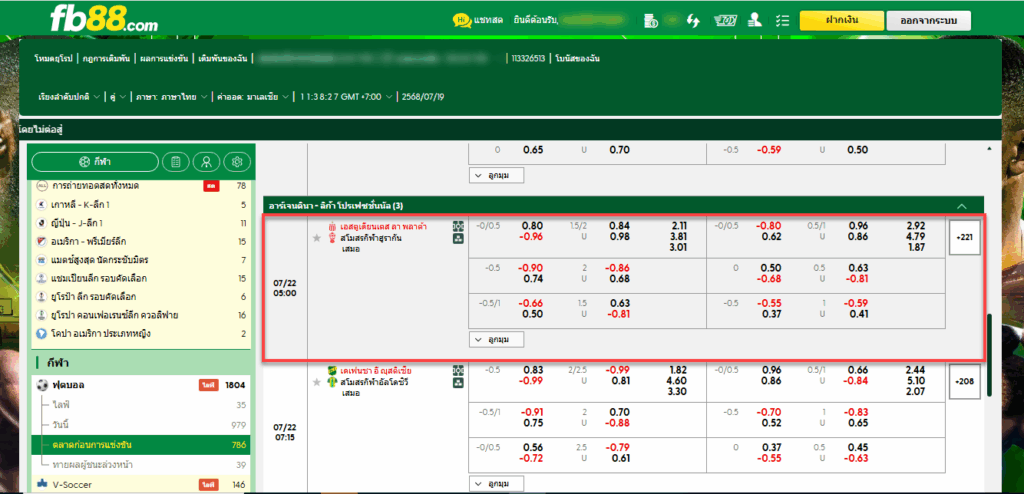Open the checklist icon in header
Image resolution: width=1024 pixels, height=494 pixels.
[x=782, y=20]
